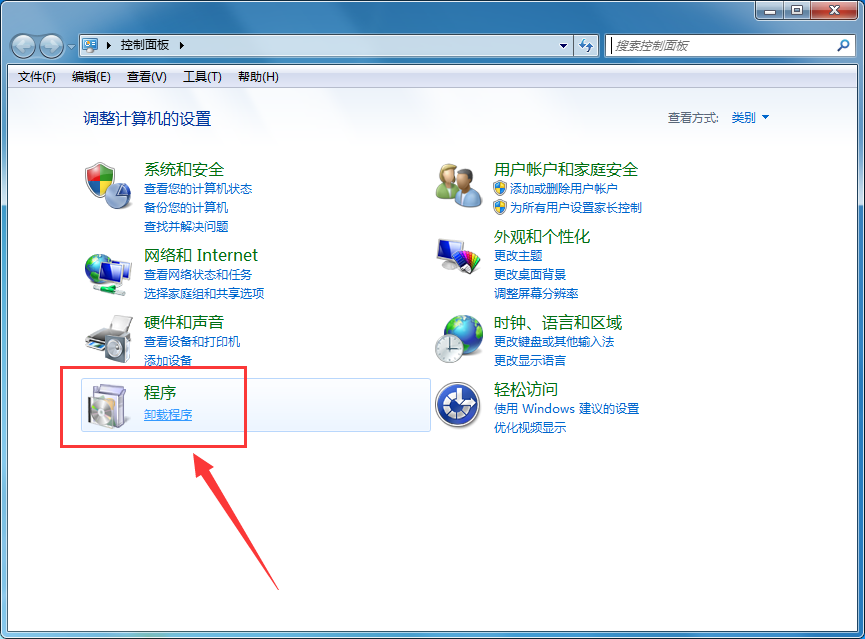Maximize the Control Panel window

click(x=797, y=10)
